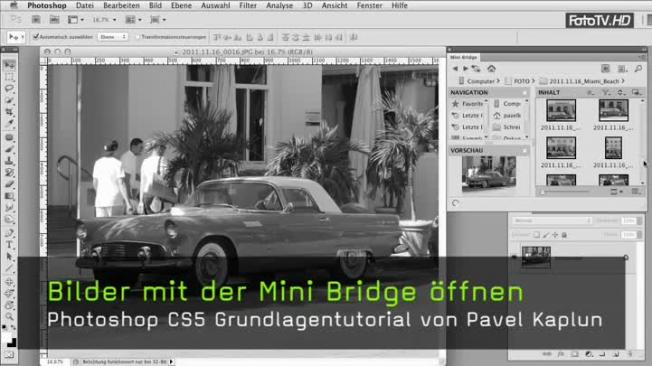The image size is (652, 366).
Task: Go forward in Mini Bridge navigation
Action: click(465, 69)
